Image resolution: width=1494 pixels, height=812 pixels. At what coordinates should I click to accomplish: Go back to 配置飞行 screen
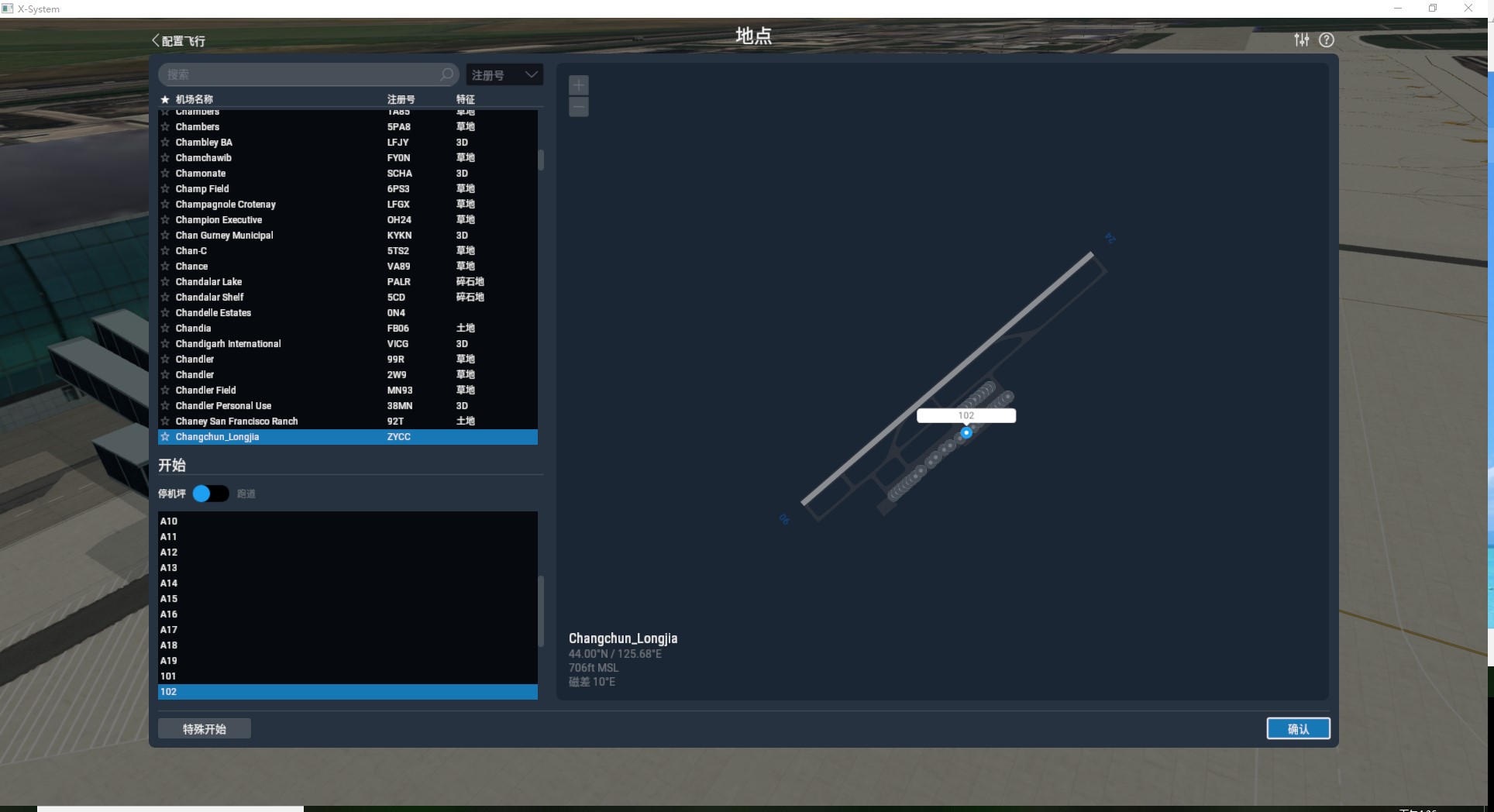179,41
